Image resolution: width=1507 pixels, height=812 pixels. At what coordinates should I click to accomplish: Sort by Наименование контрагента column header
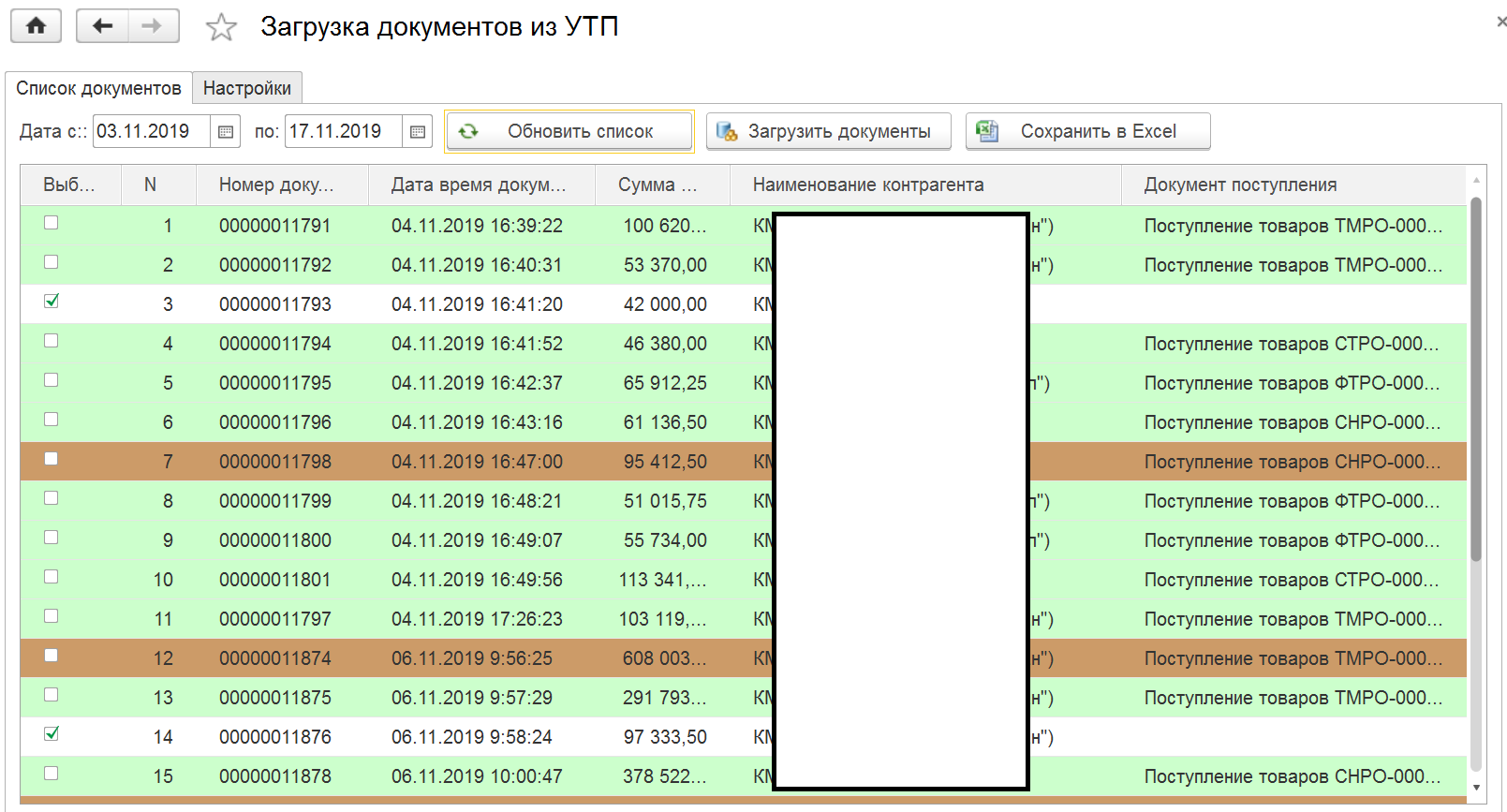tap(868, 185)
